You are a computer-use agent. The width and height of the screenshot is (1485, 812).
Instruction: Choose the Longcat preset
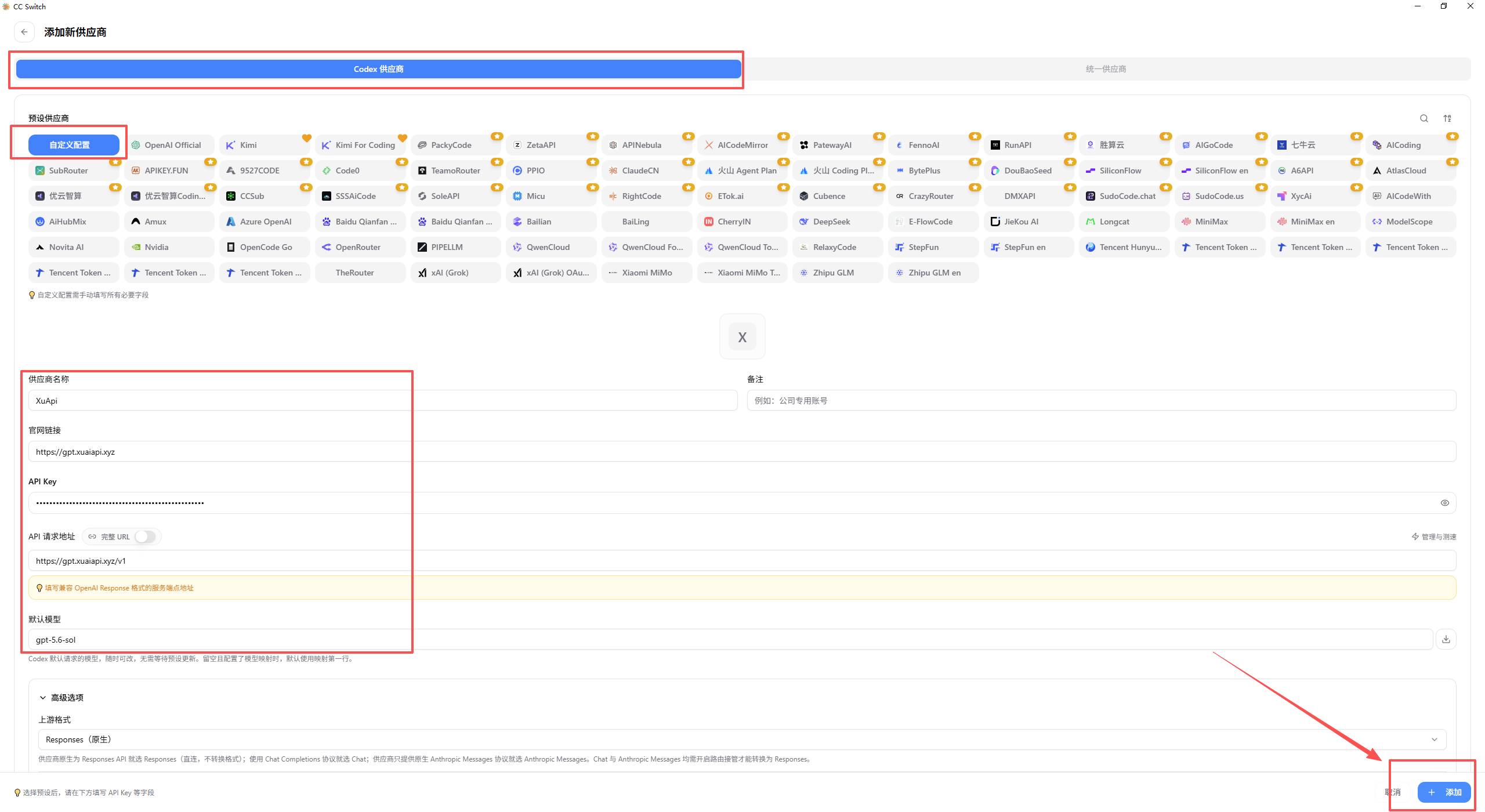[x=1124, y=222]
